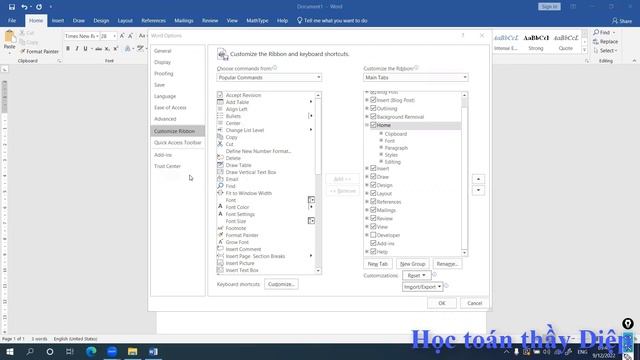Screen dimensions: 640x360
Task: Uncheck the Design tab checkbox
Action: click(x=373, y=185)
